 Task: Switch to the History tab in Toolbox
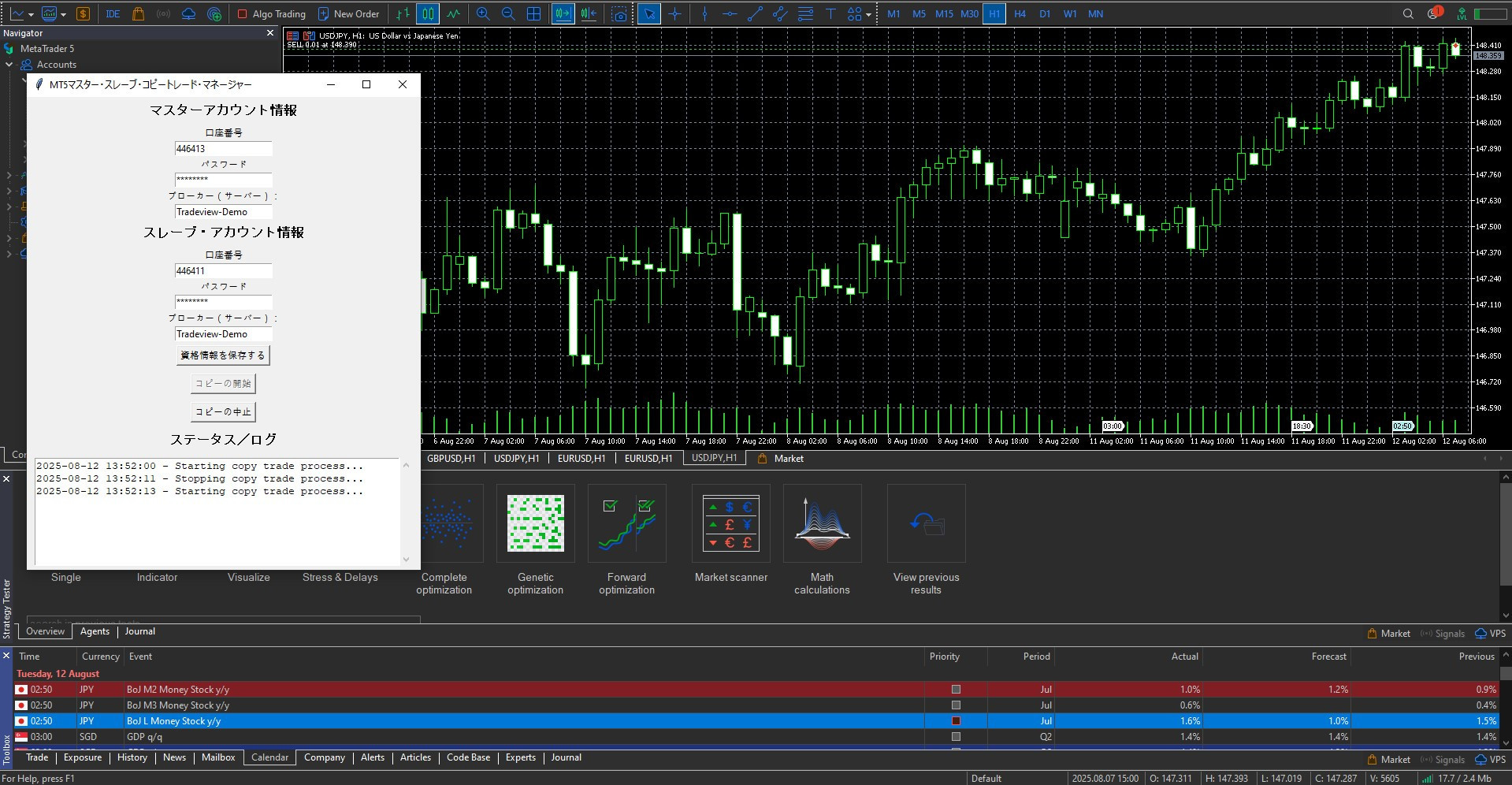click(132, 757)
